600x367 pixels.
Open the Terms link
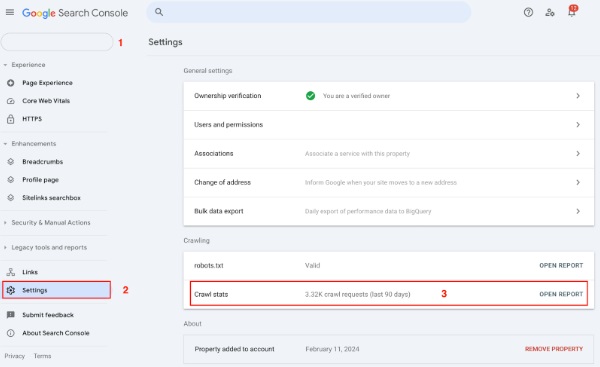[x=42, y=356]
